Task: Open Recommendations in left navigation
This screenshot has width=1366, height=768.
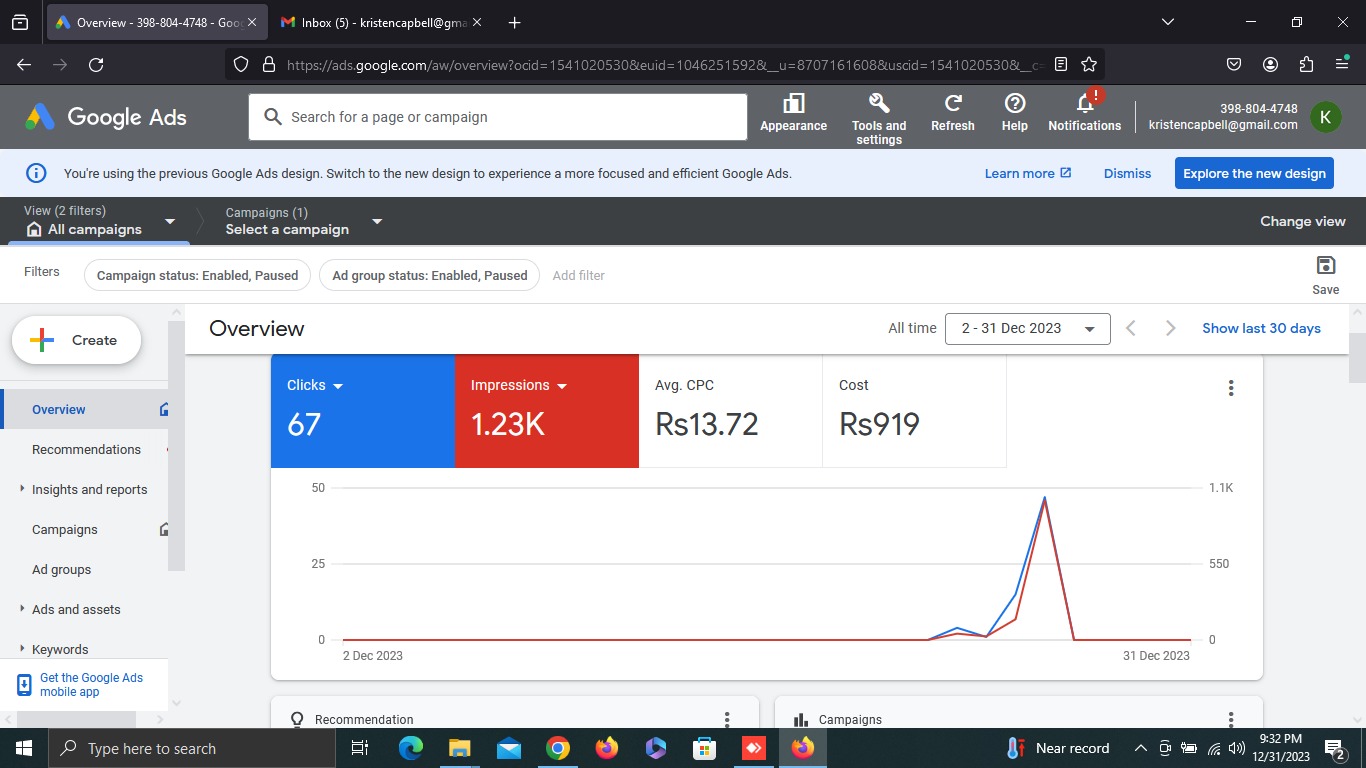Action: point(86,449)
